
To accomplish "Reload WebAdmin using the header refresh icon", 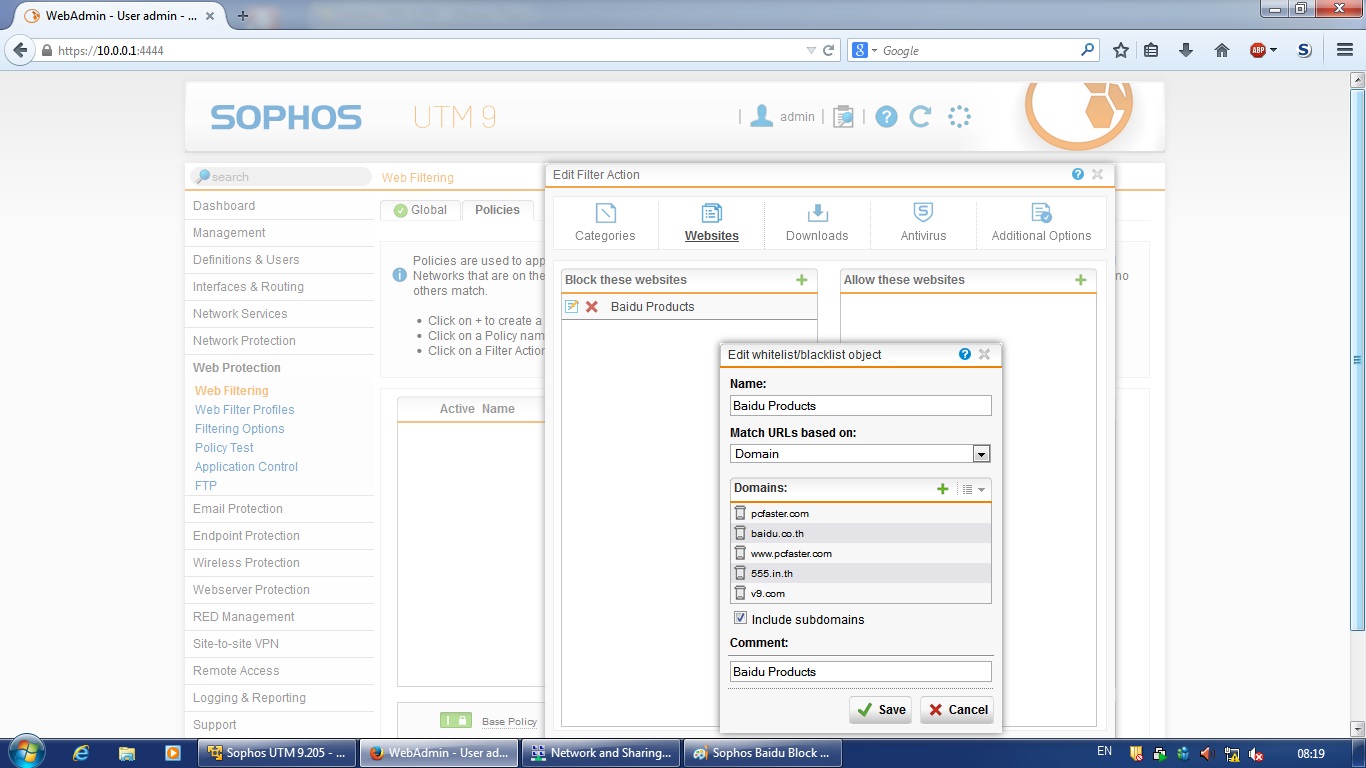I will coord(921,117).
